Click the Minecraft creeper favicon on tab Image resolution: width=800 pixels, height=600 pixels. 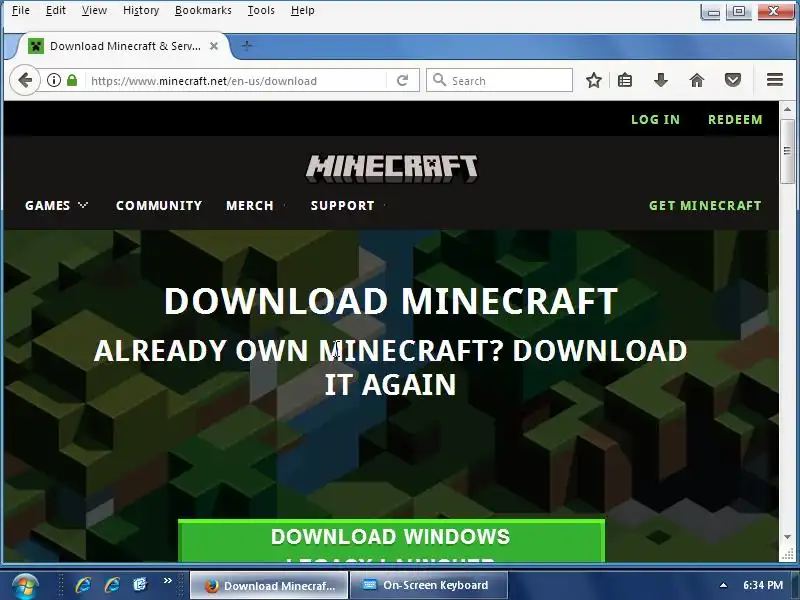point(36,46)
